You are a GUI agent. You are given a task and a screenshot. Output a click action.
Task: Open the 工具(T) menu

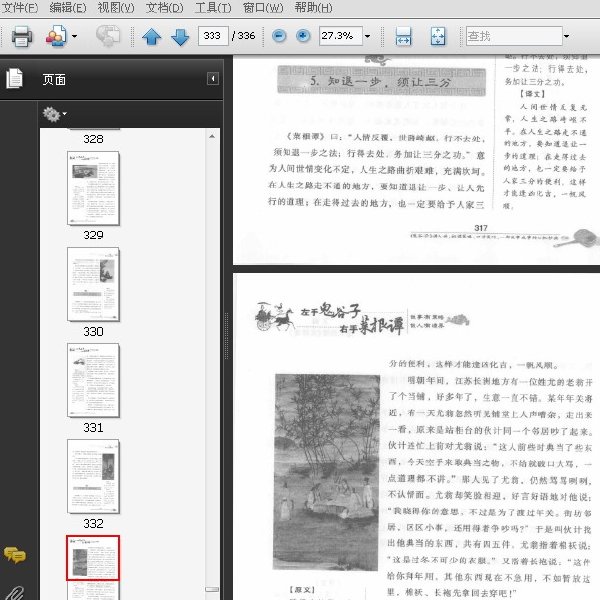click(x=213, y=8)
